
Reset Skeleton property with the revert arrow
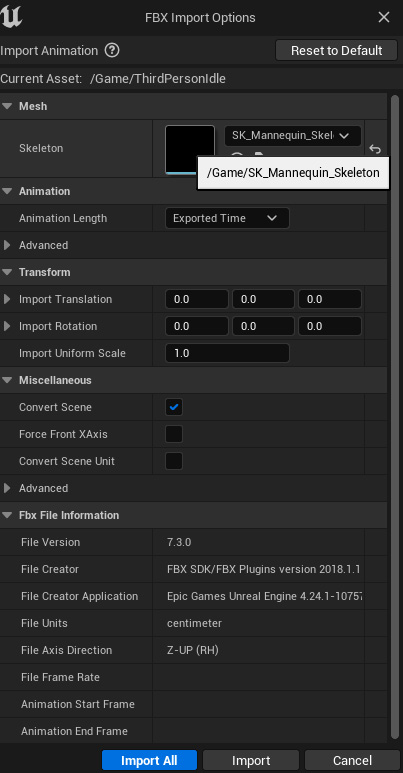tap(375, 148)
